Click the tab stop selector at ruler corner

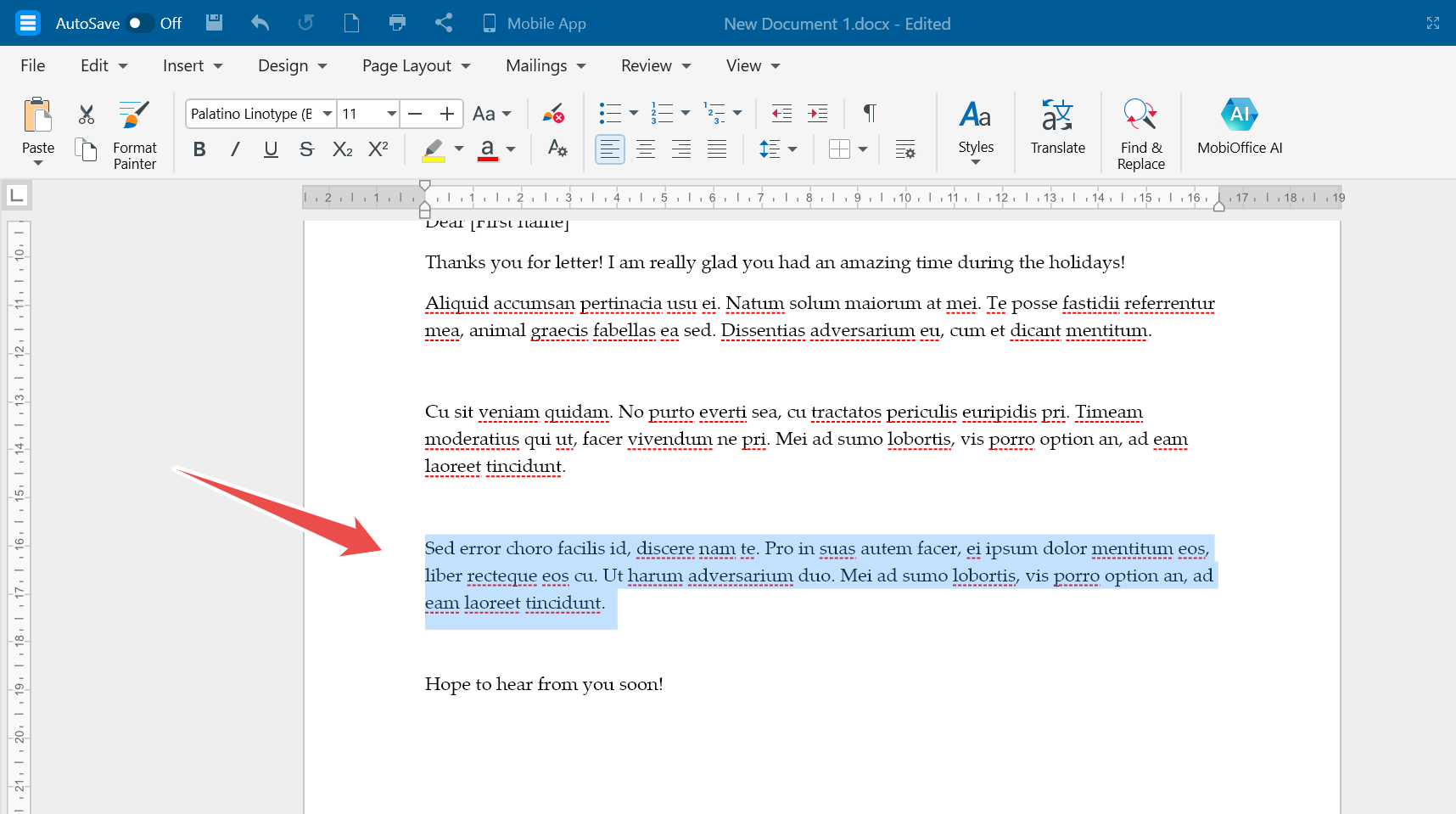tap(16, 195)
